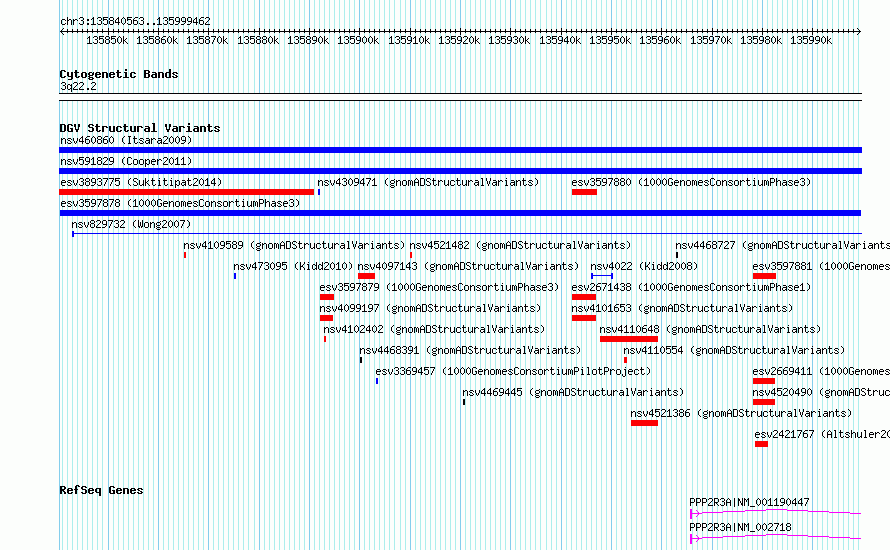
Task: Click the 135850k ruler tick label
Action: [107, 40]
